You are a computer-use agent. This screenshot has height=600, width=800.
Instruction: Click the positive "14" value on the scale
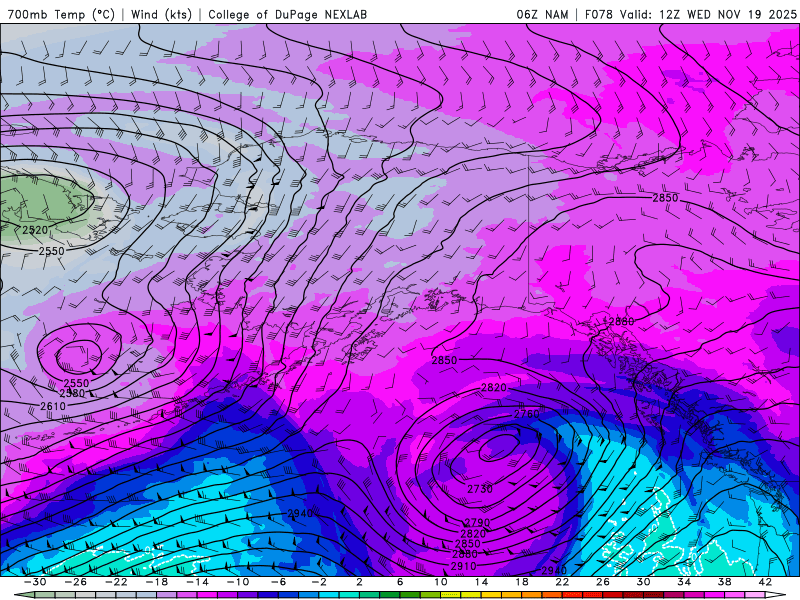click(x=481, y=582)
